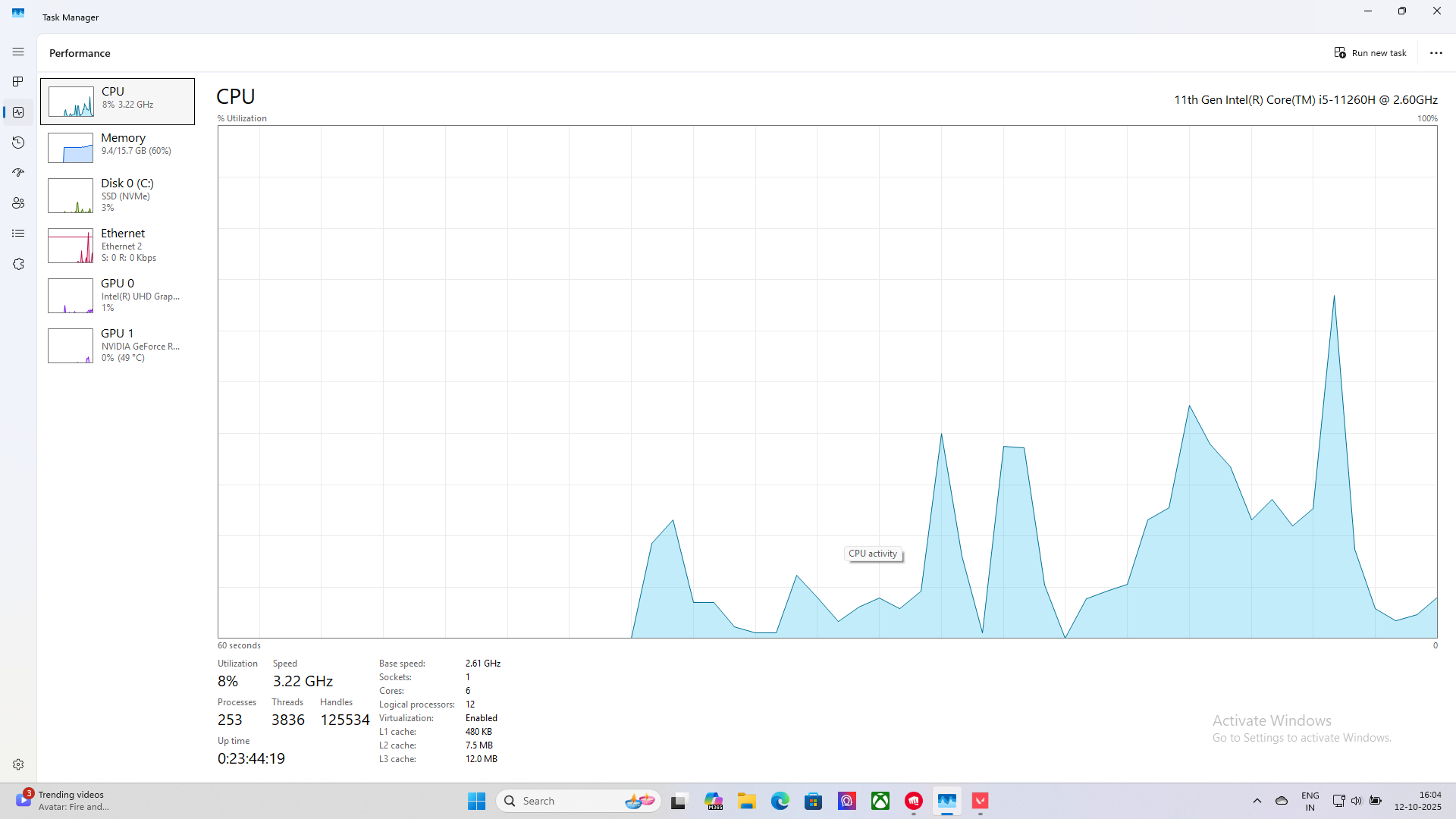Image resolution: width=1456 pixels, height=819 pixels.
Task: Select the Performance sidebar icon
Action: coord(18,112)
